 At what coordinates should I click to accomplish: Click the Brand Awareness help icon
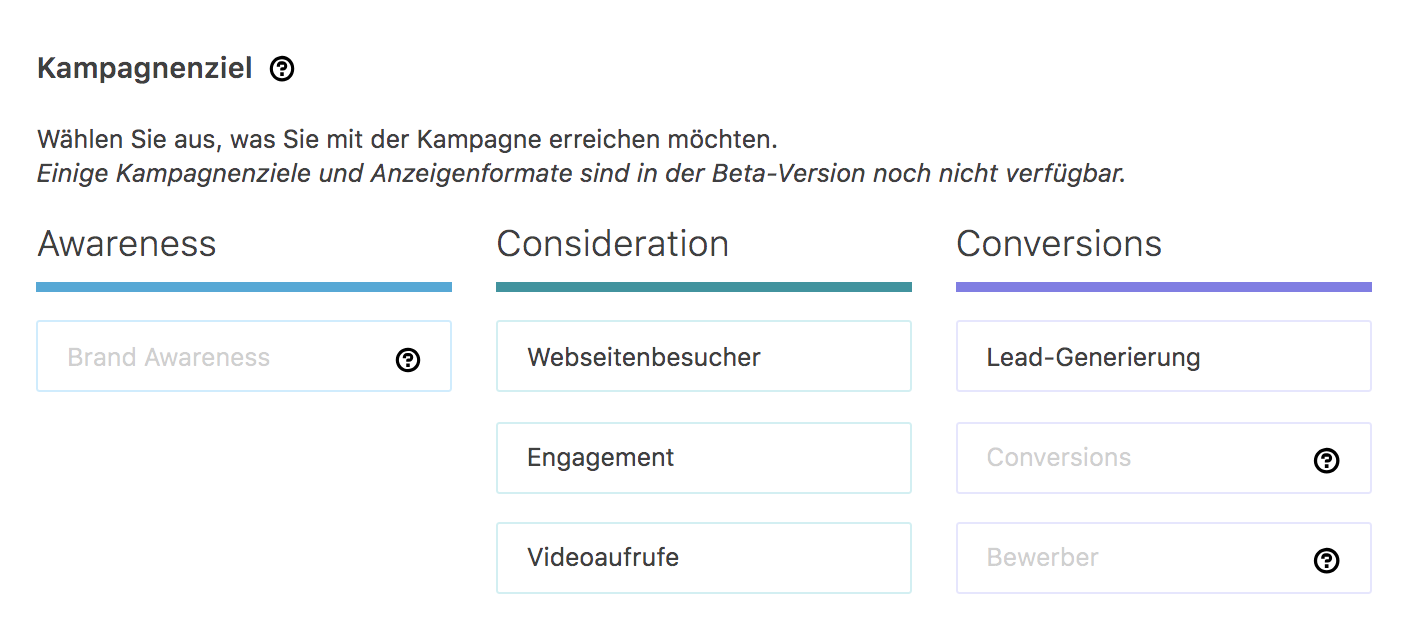click(x=408, y=360)
